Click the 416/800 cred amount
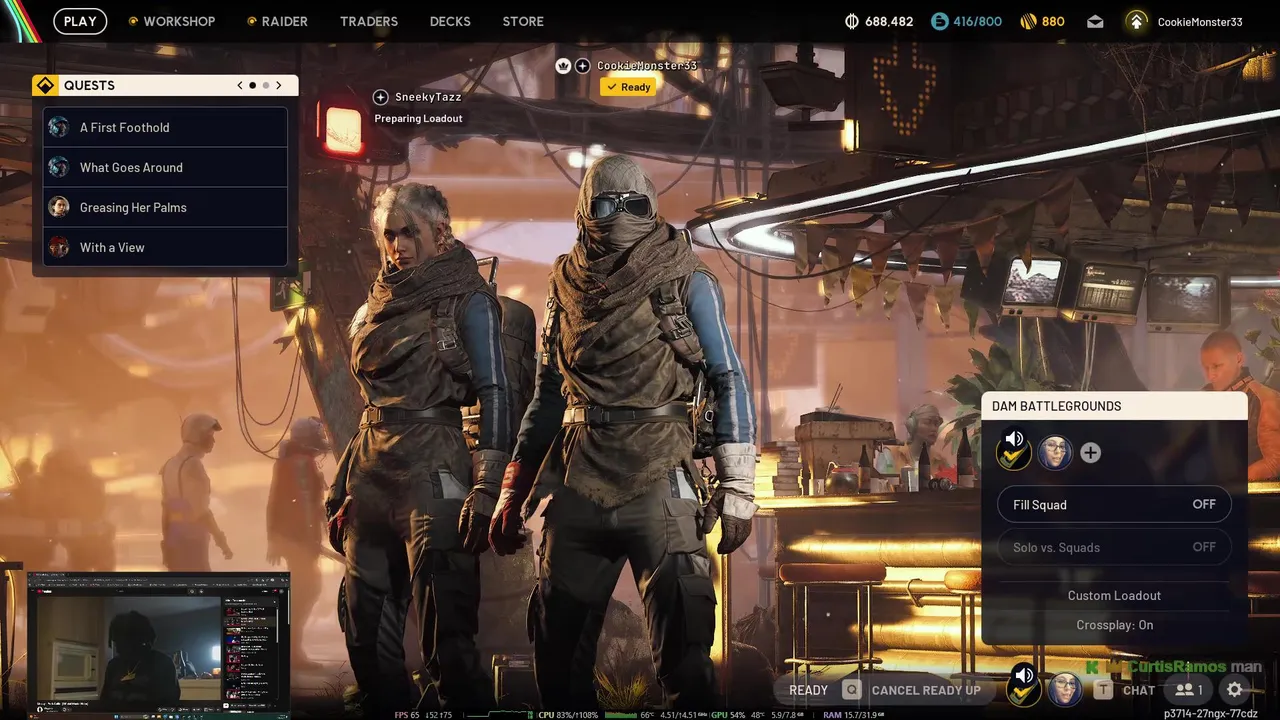This screenshot has width=1280, height=720. [x=977, y=21]
